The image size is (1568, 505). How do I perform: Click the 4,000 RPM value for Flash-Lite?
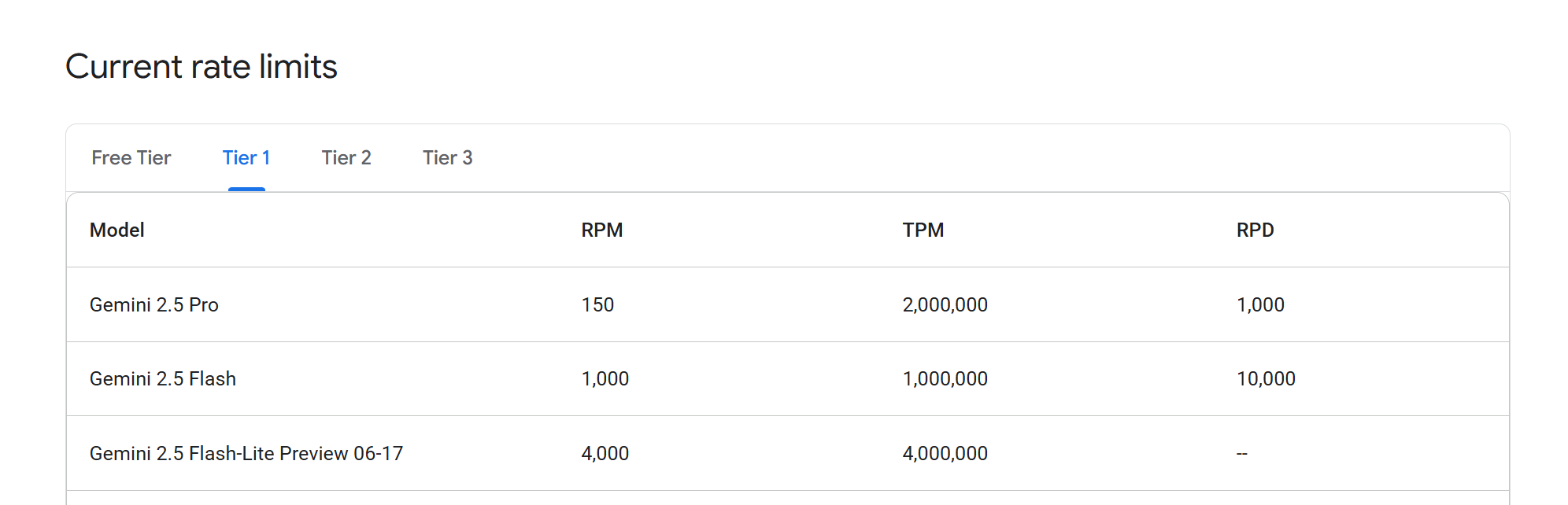coord(605,454)
